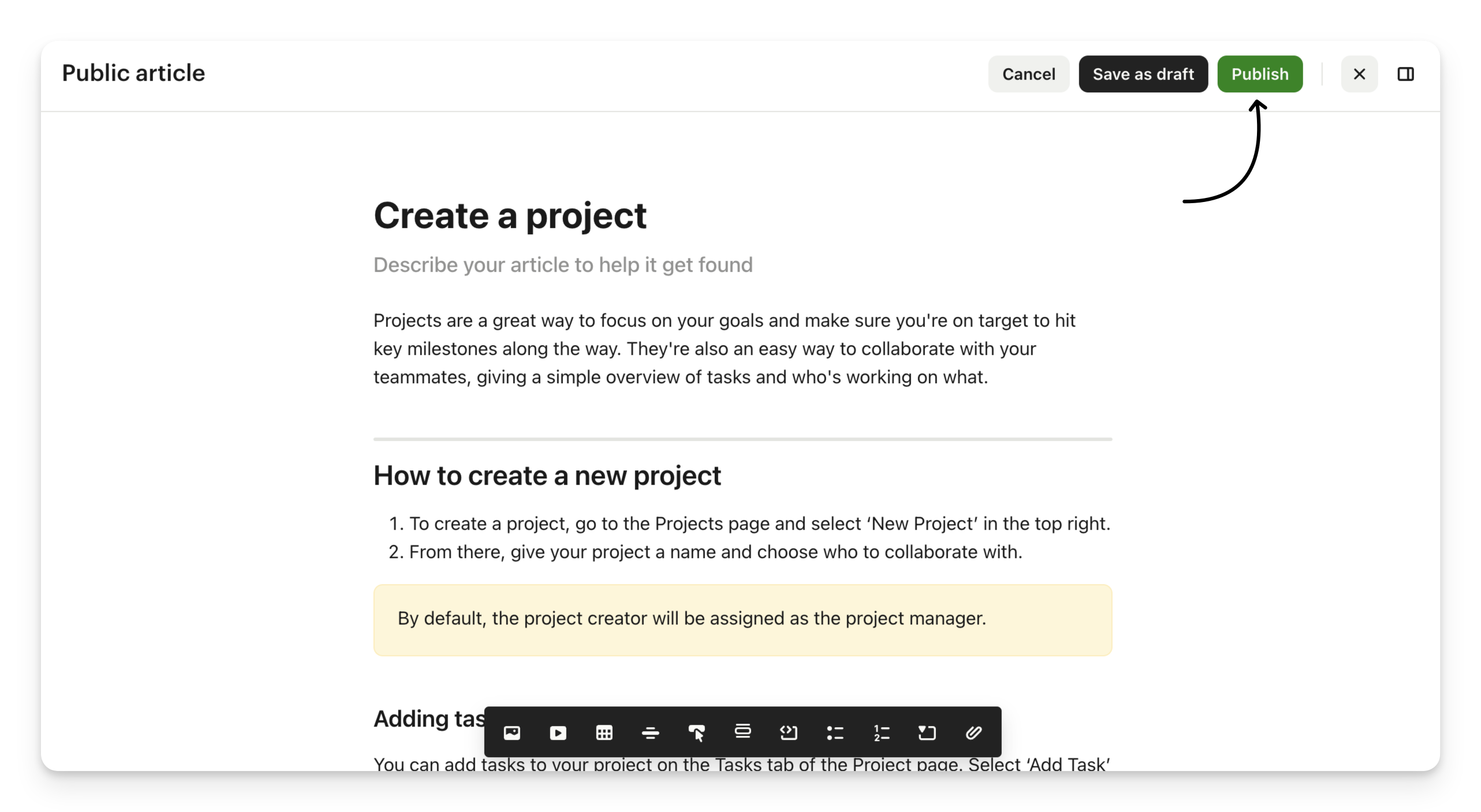Insert an image from the toolbar
The width and height of the screenshot is (1481, 812).
click(512, 732)
